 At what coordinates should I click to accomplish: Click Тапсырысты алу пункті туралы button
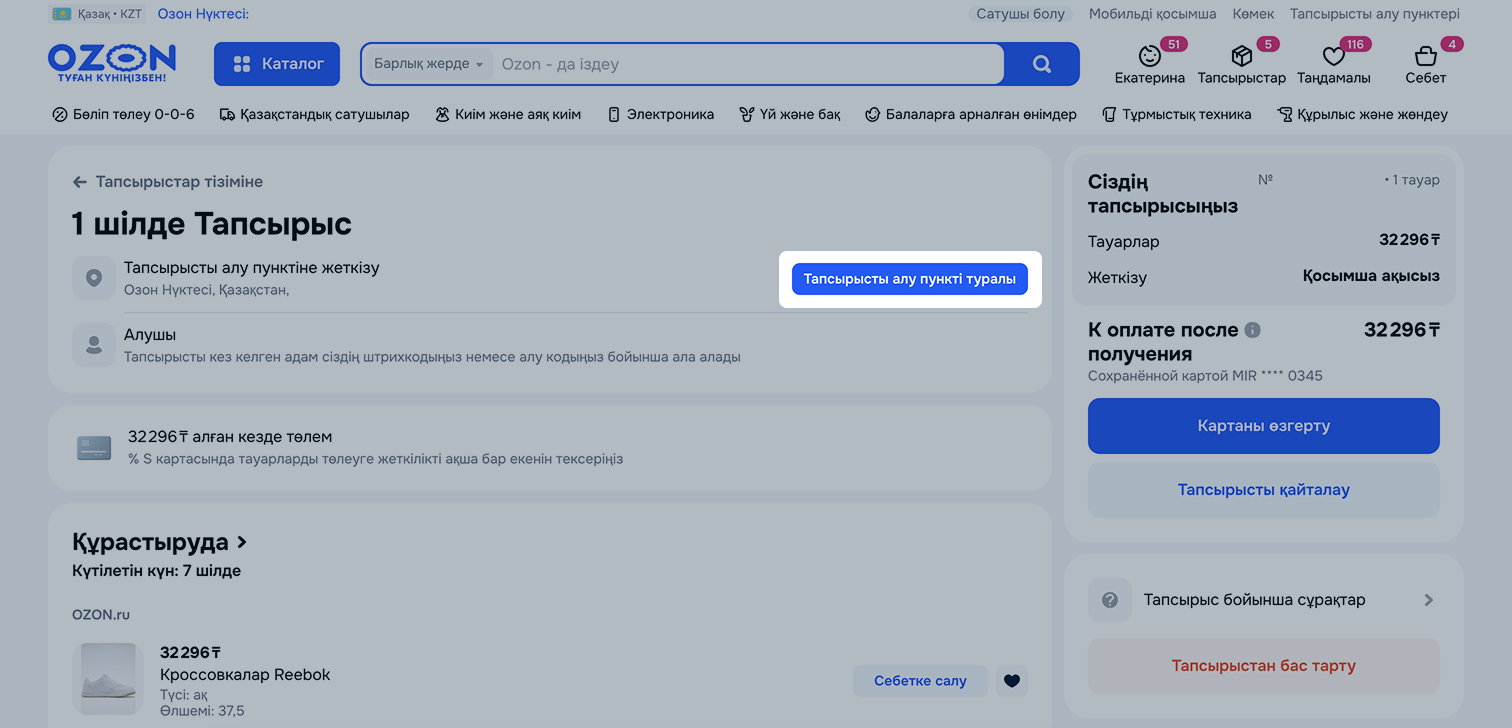click(x=910, y=279)
